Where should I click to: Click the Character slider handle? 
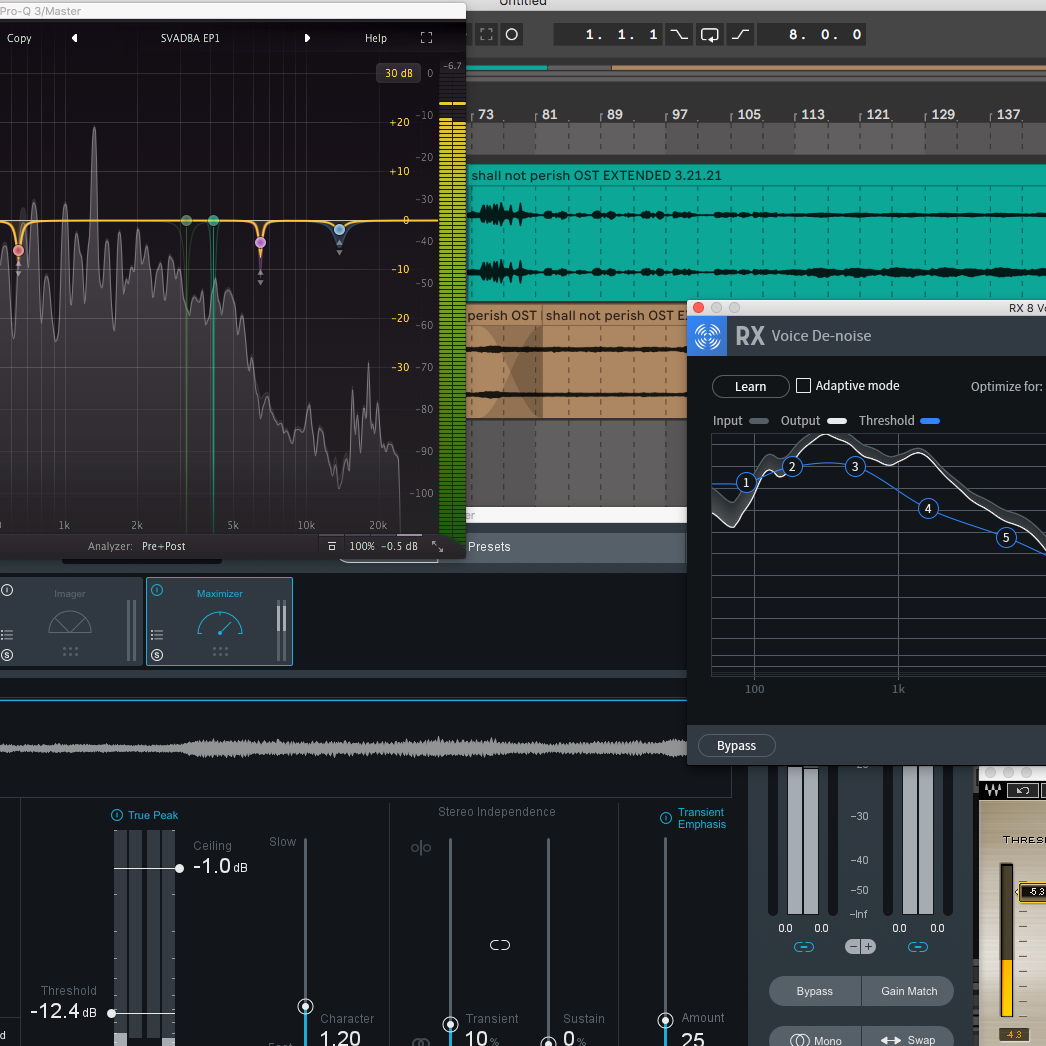(306, 1006)
